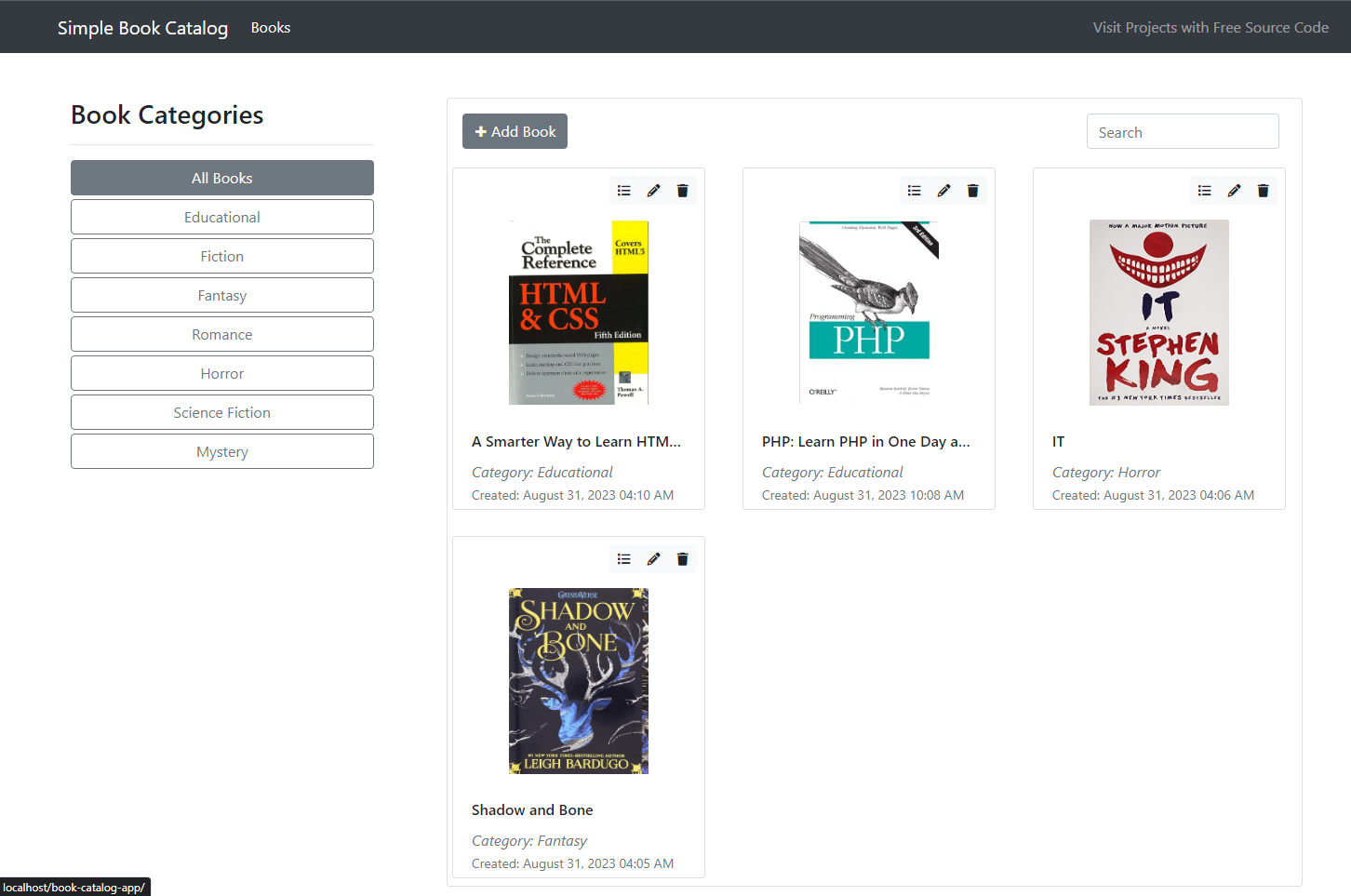
Task: Click the Shadow and Bone book cover
Action: click(x=579, y=681)
